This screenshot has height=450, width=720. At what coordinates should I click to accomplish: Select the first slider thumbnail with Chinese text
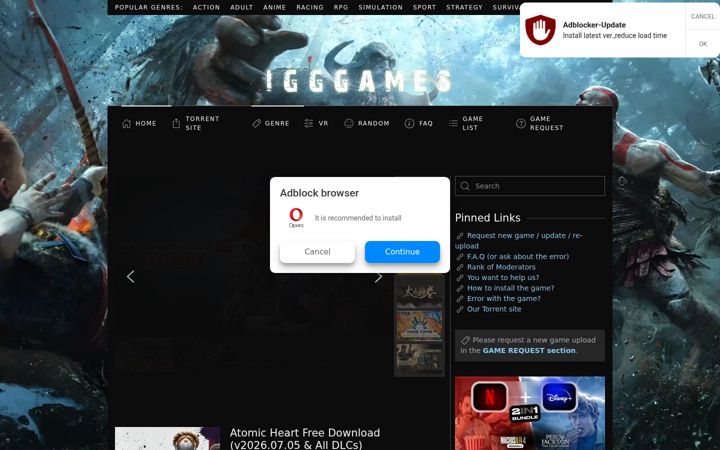419,292
